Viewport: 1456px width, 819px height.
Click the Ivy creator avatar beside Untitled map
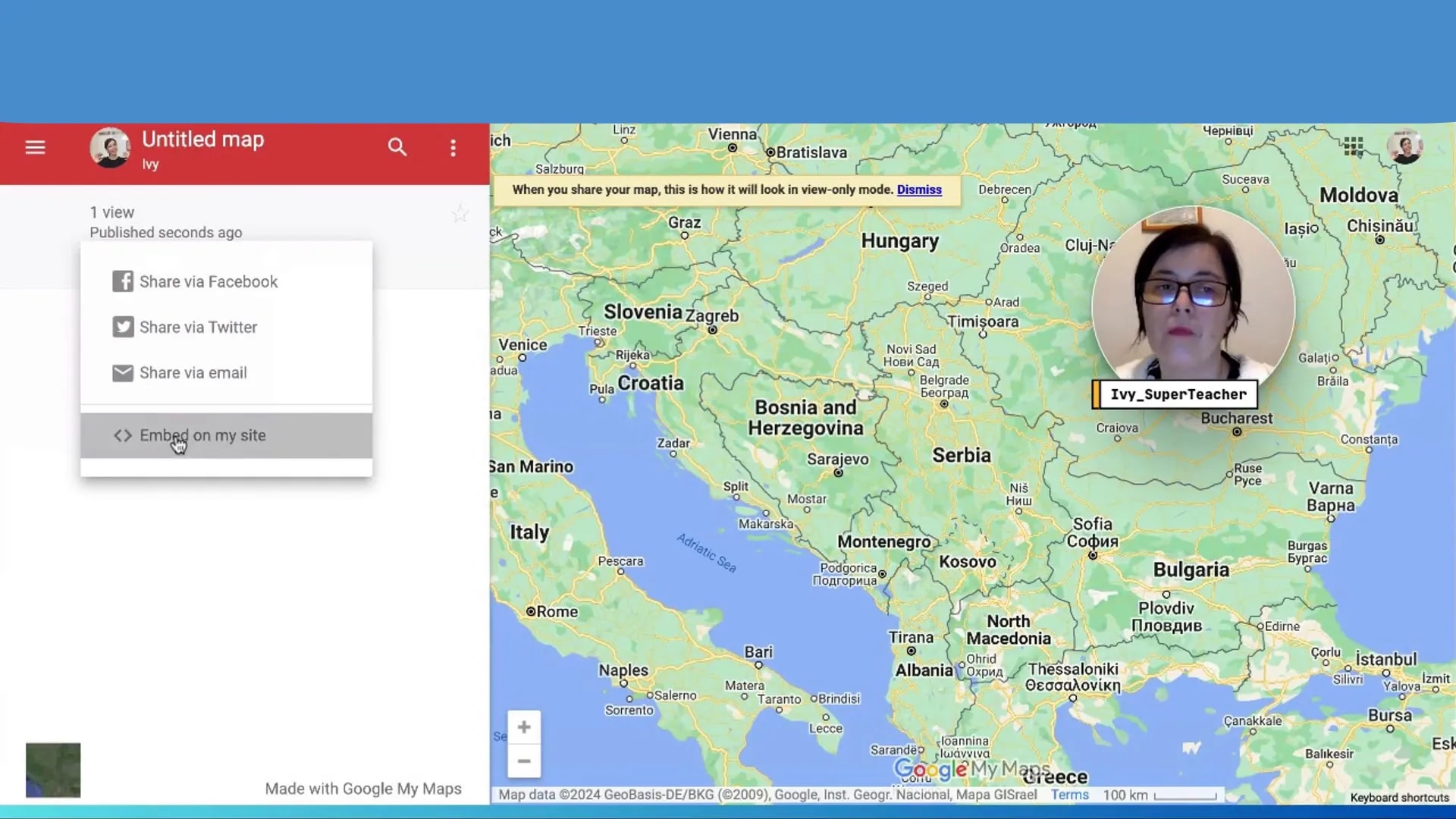pos(110,148)
